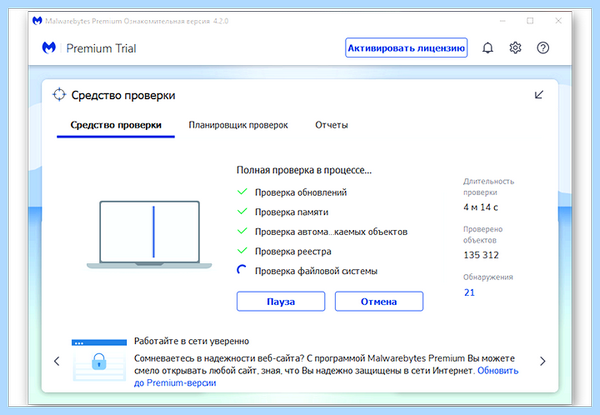Collapse scanner panel with diagonal arrow icon
This screenshot has height=415, width=600.
coord(539,94)
